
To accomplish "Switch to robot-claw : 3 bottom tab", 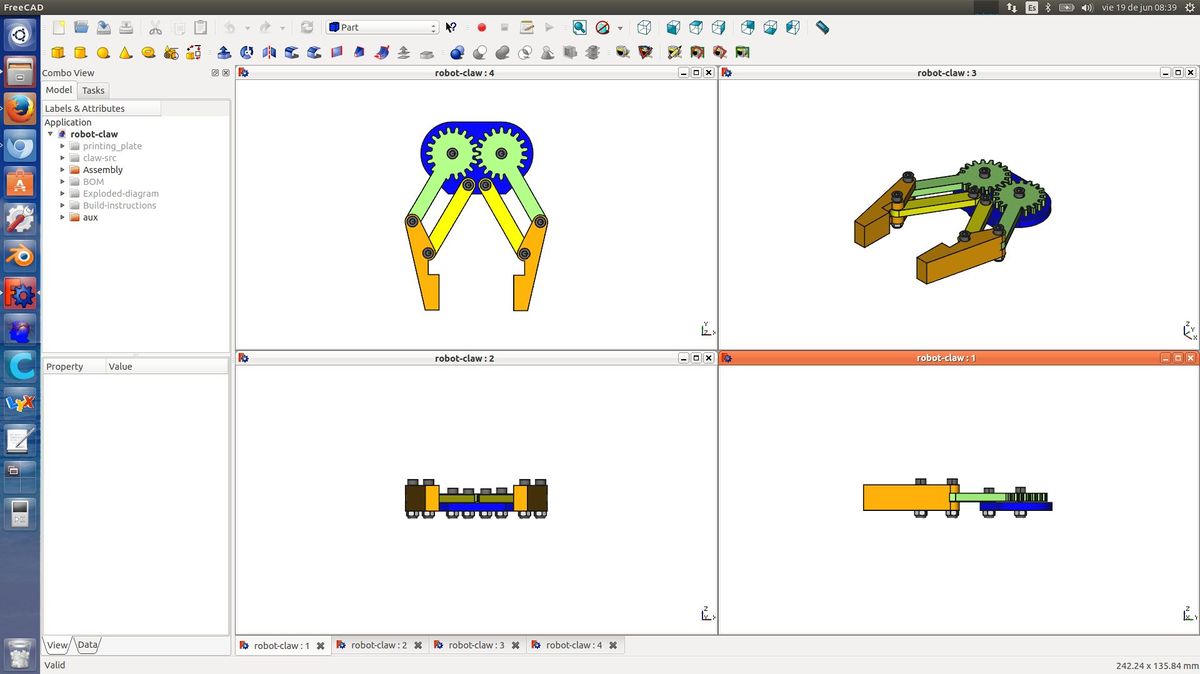I will pos(475,646).
